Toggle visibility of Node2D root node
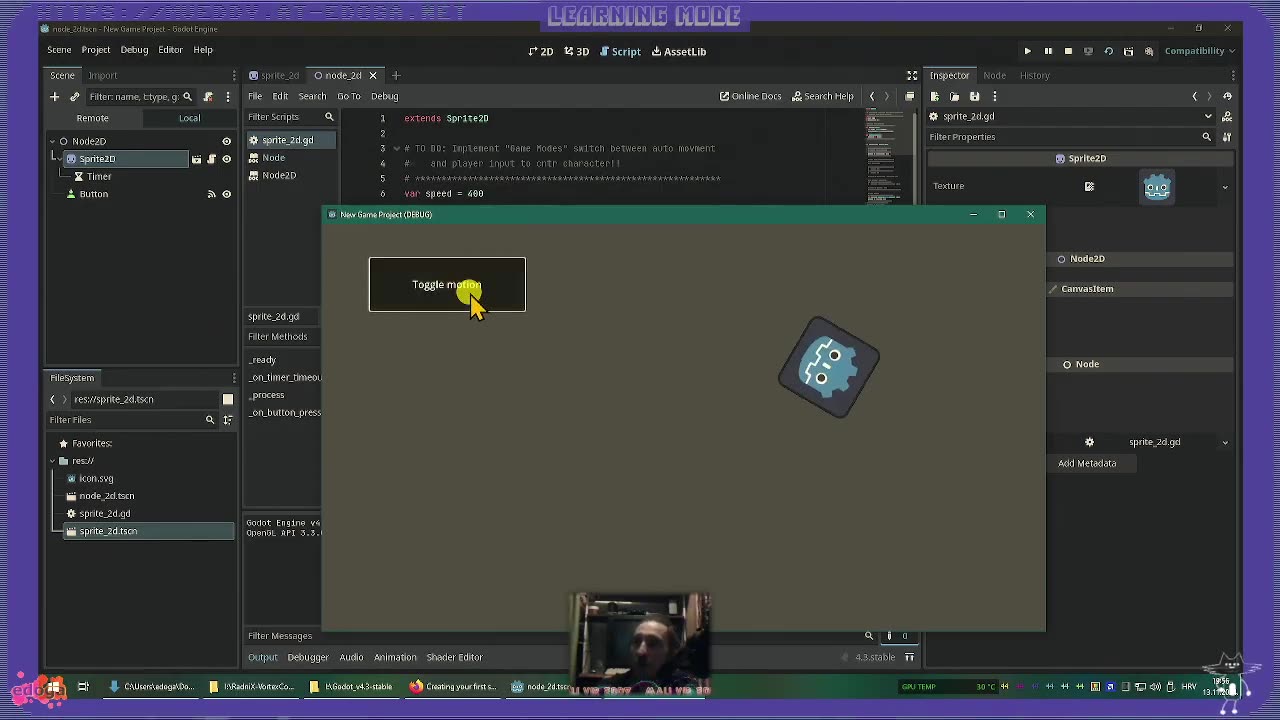The width and height of the screenshot is (1280, 720). click(x=226, y=141)
